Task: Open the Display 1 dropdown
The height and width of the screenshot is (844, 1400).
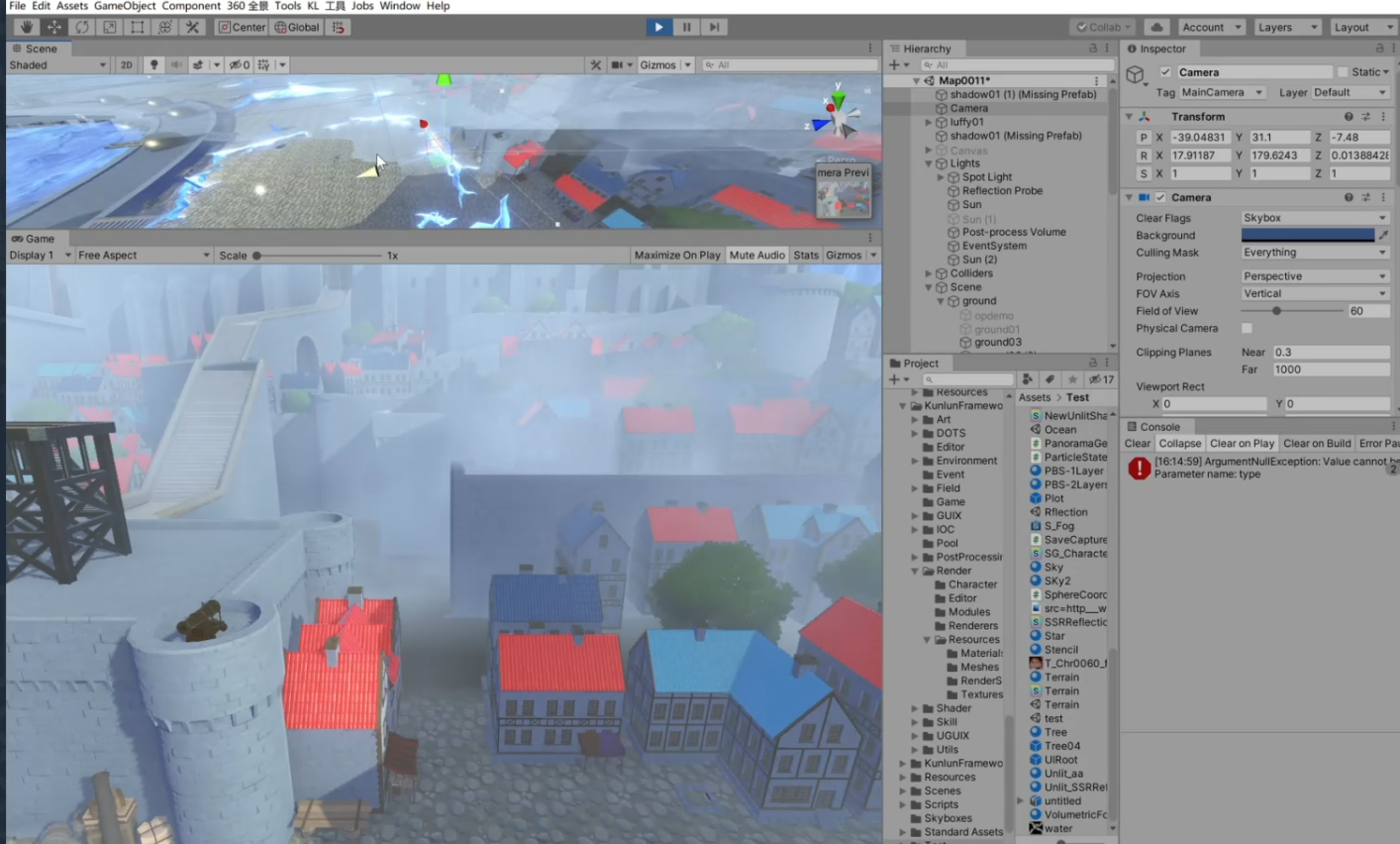Action: [40, 255]
